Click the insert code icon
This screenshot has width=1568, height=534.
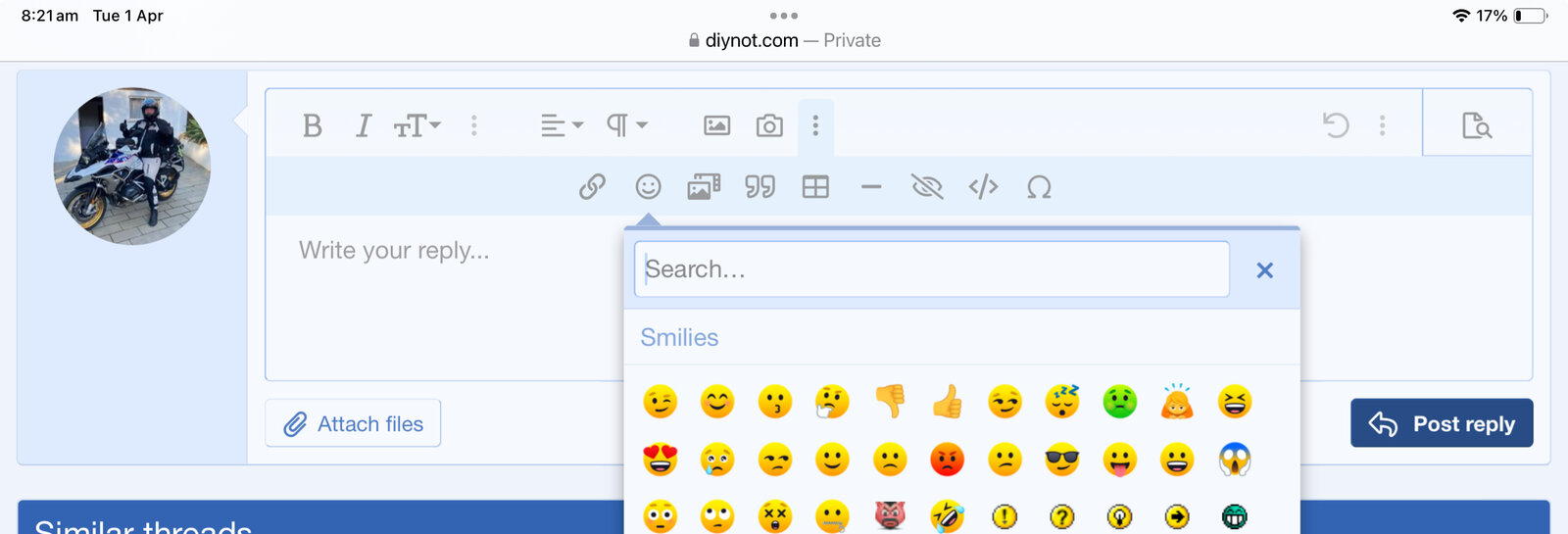983,186
